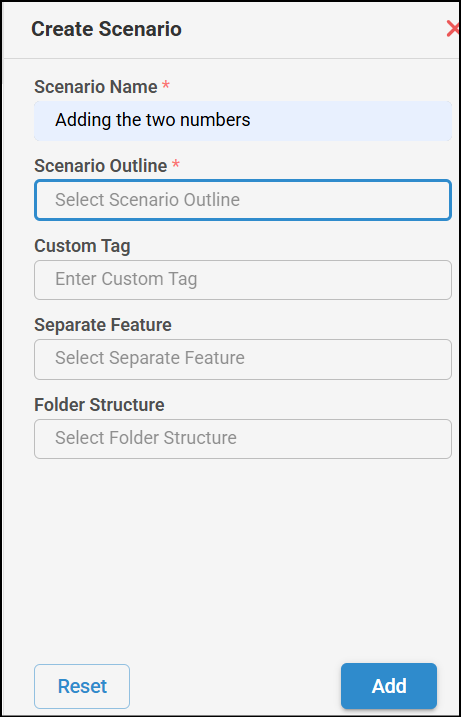Click the Scenario Outline label
461x717 pixels.
pyautogui.click(x=101, y=166)
